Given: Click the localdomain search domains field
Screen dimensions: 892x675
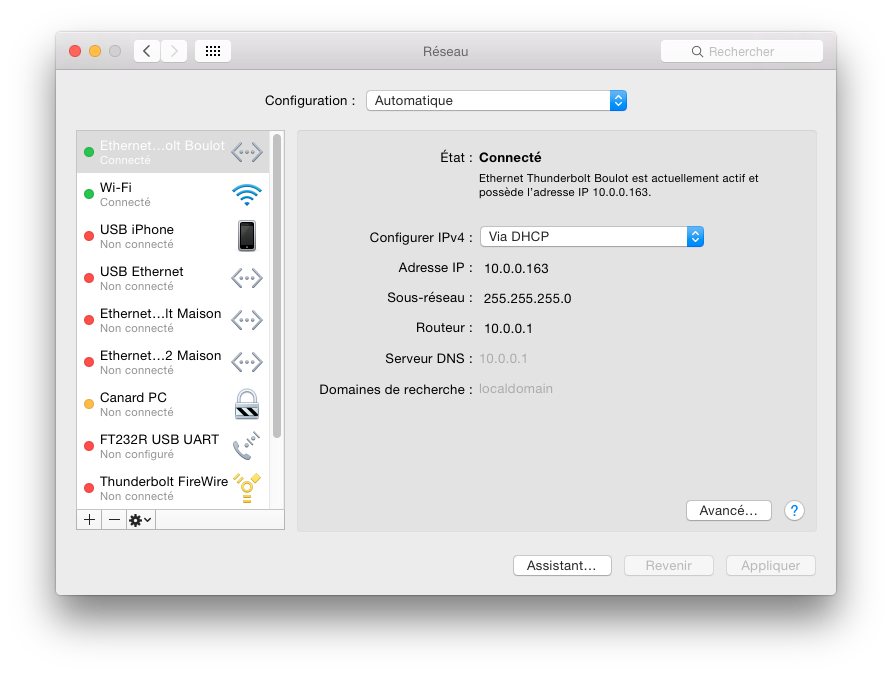Looking at the screenshot, I should (x=515, y=389).
